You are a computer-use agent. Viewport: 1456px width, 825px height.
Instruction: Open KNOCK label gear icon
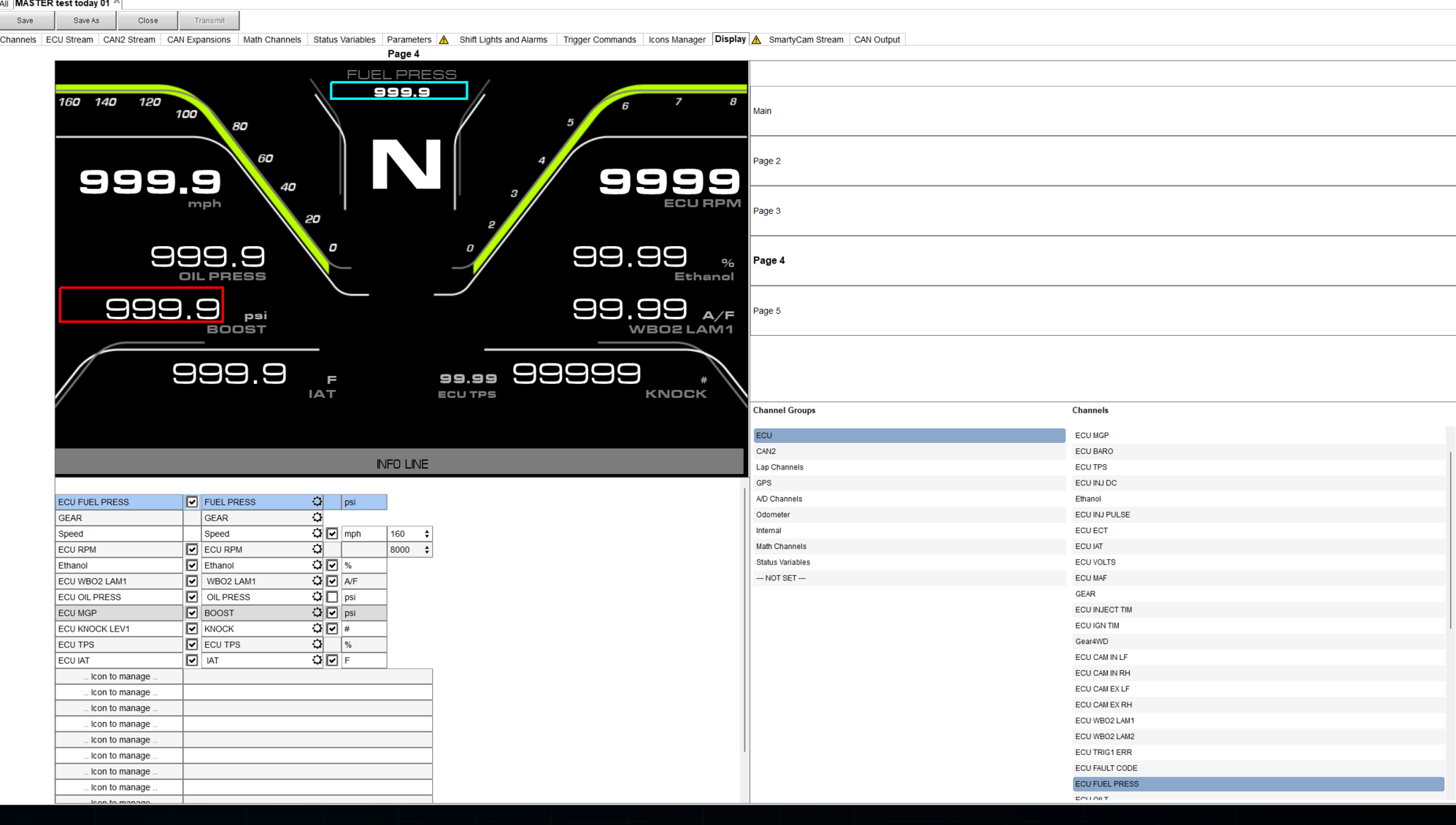pos(317,629)
